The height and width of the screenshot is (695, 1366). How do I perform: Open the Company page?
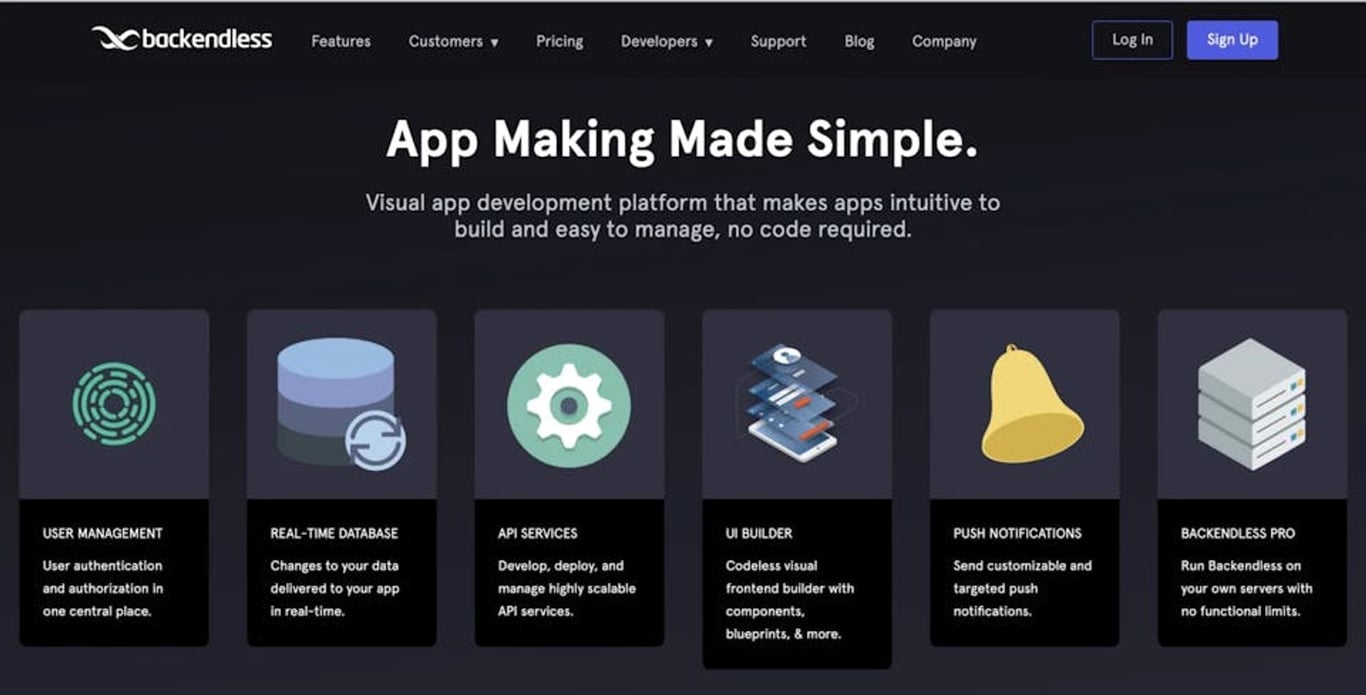(944, 41)
